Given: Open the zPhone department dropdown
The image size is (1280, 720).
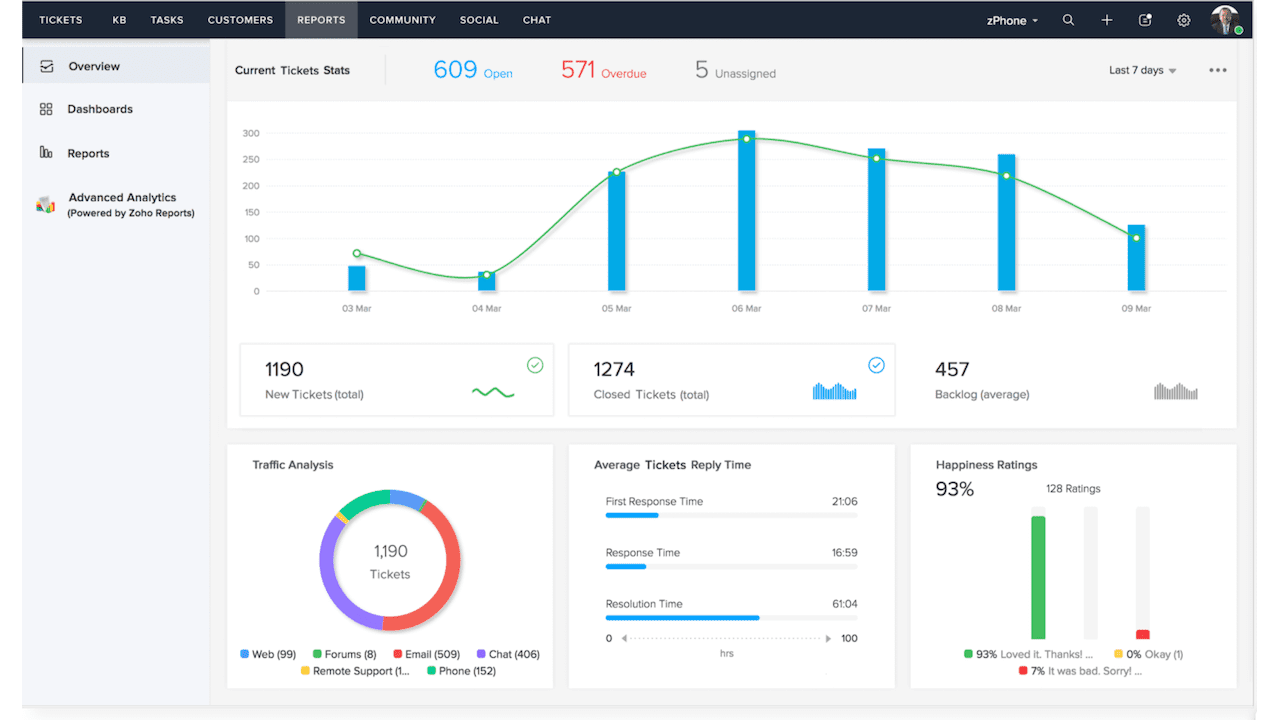Looking at the screenshot, I should (x=1014, y=20).
